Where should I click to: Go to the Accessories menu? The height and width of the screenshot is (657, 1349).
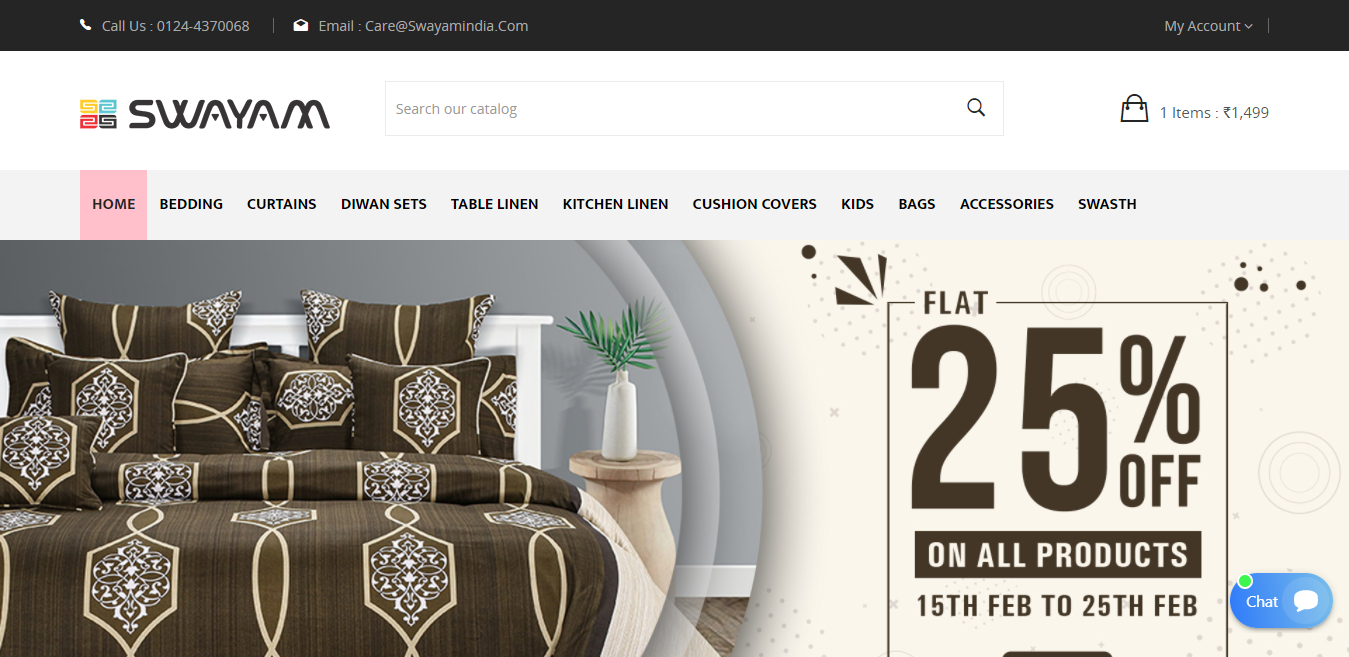[x=1007, y=204]
